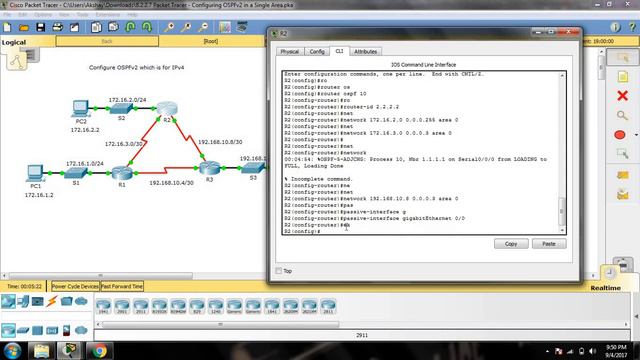
Task: Click router R3 in the topology
Action: pos(210,168)
